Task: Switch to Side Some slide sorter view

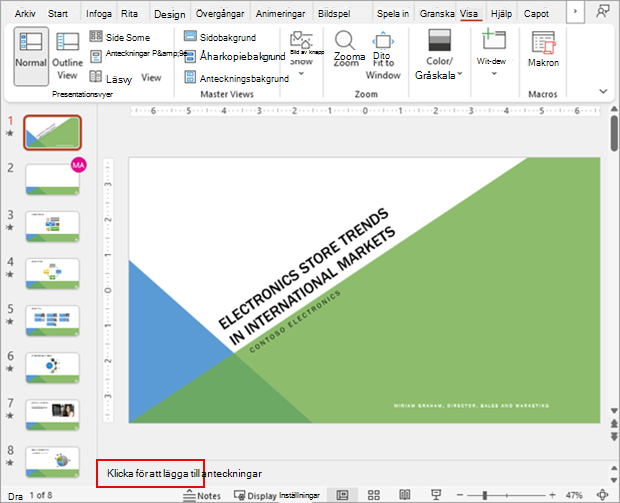Action: pyautogui.click(x=120, y=37)
